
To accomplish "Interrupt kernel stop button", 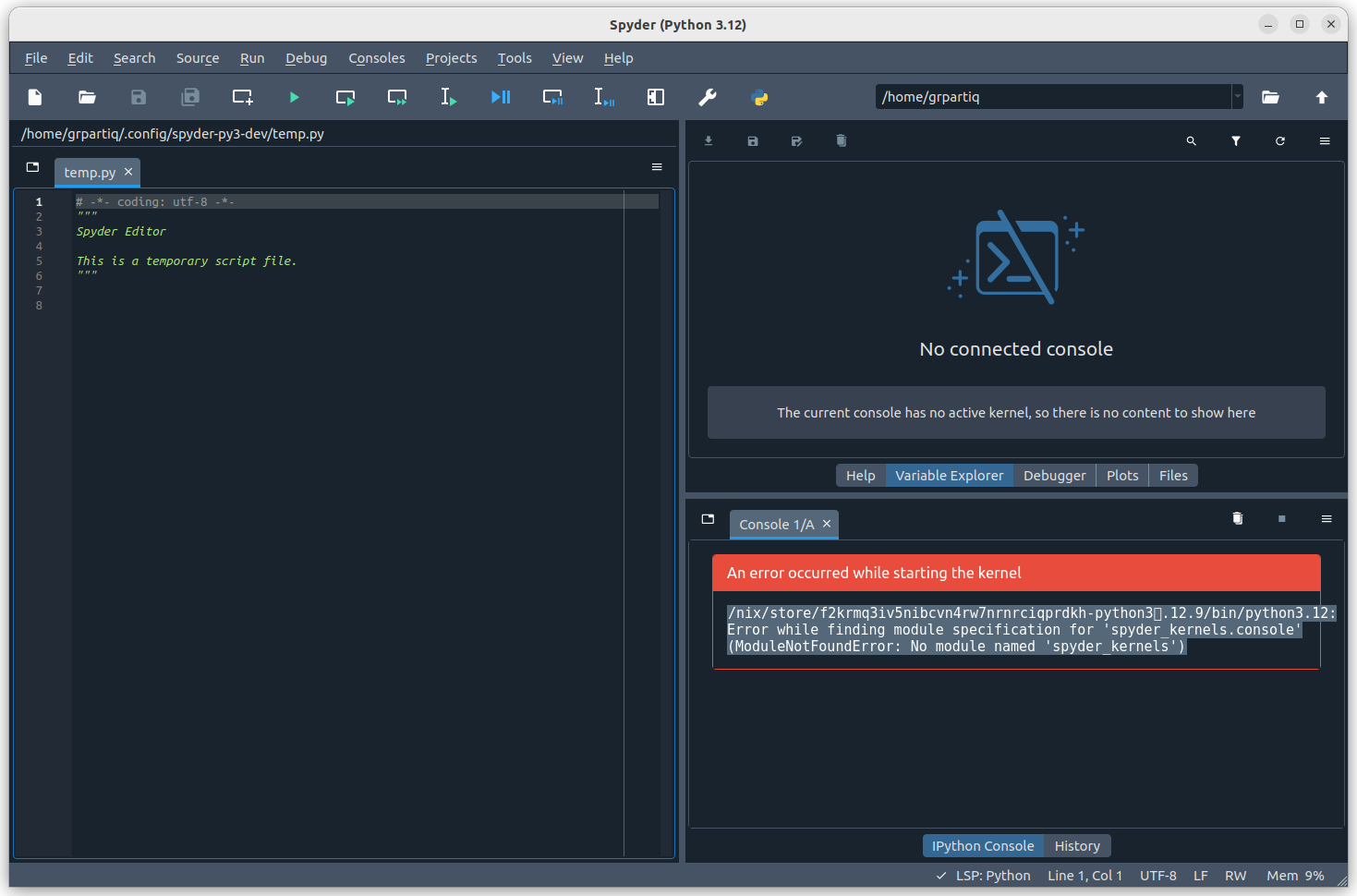I will 1282,519.
